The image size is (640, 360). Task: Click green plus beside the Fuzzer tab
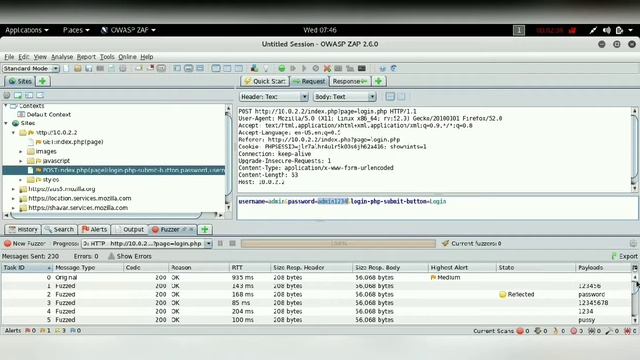tap(205, 229)
